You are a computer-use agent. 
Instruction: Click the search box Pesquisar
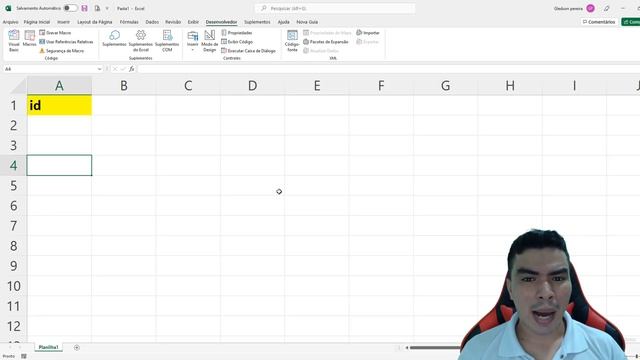pos(335,8)
